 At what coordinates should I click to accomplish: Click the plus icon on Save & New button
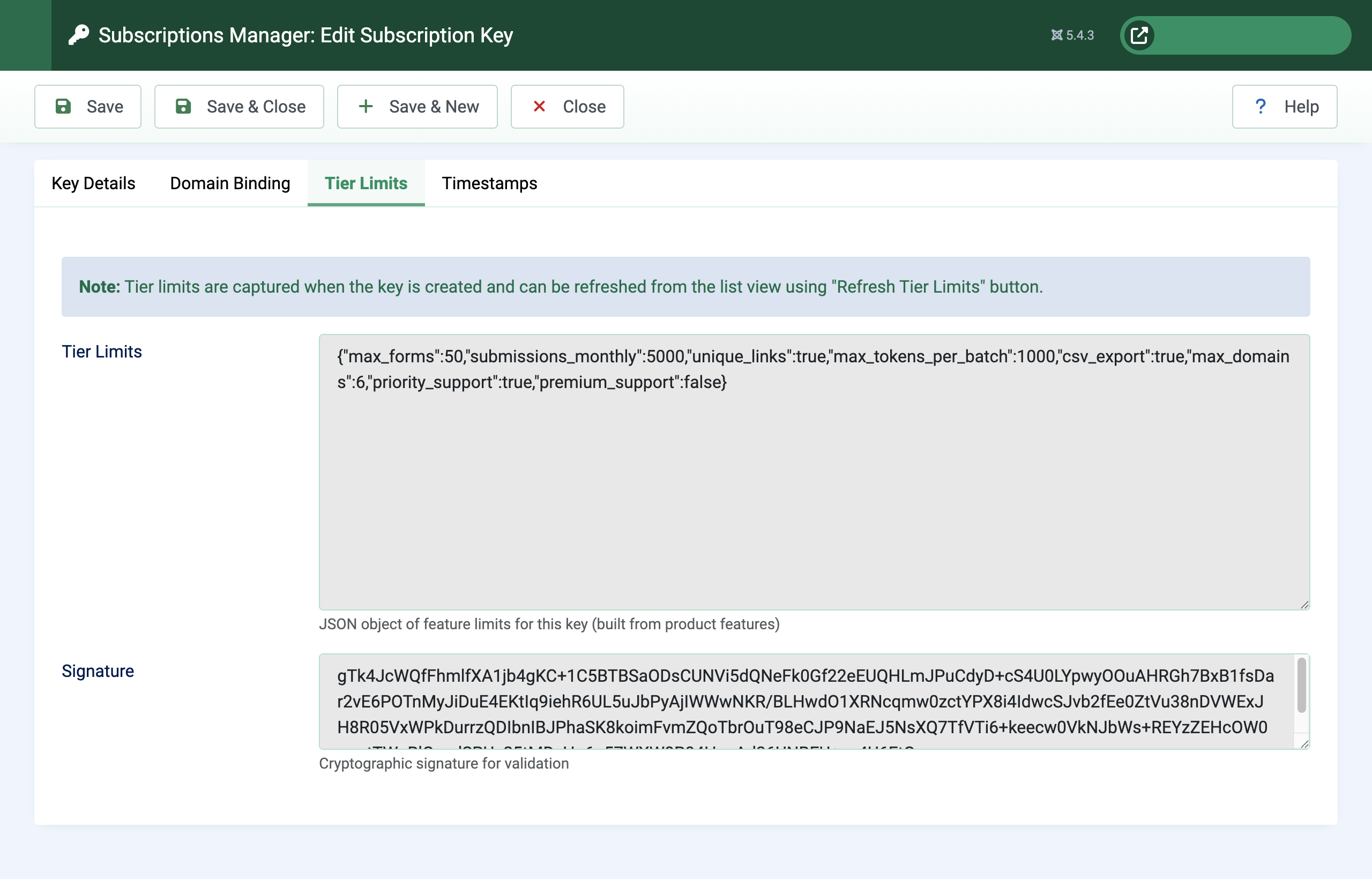[366, 106]
